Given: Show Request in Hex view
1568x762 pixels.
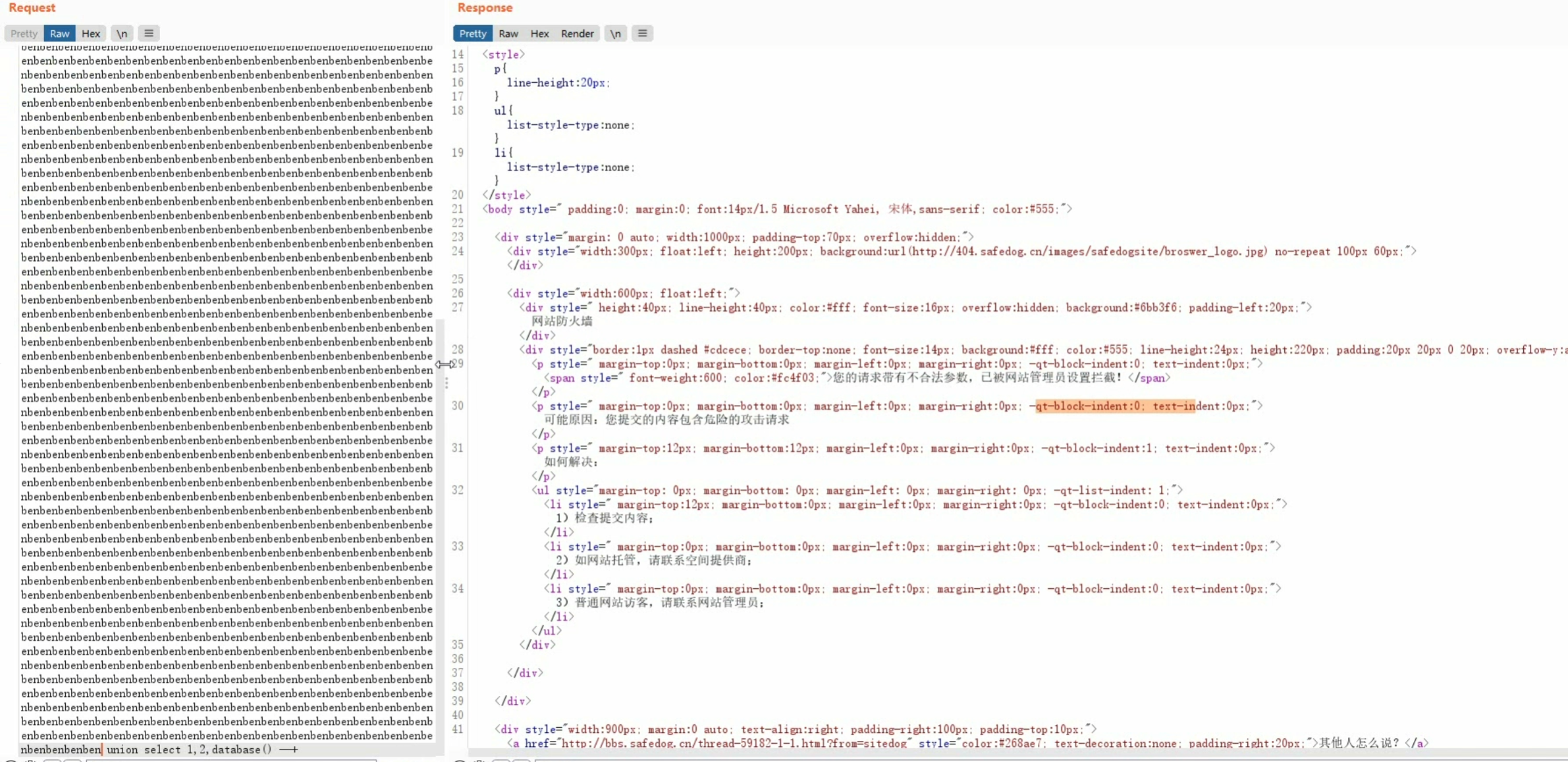Looking at the screenshot, I should click(91, 34).
